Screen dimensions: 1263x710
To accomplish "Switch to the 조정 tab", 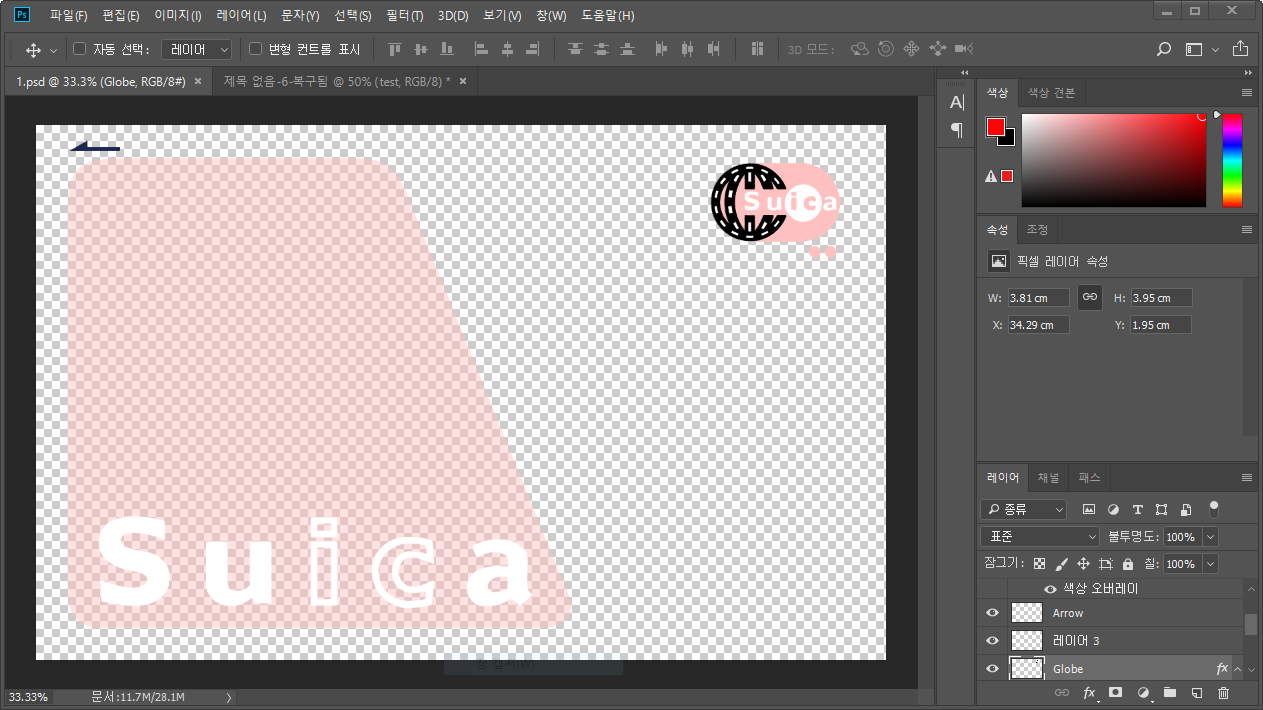I will (x=1037, y=229).
